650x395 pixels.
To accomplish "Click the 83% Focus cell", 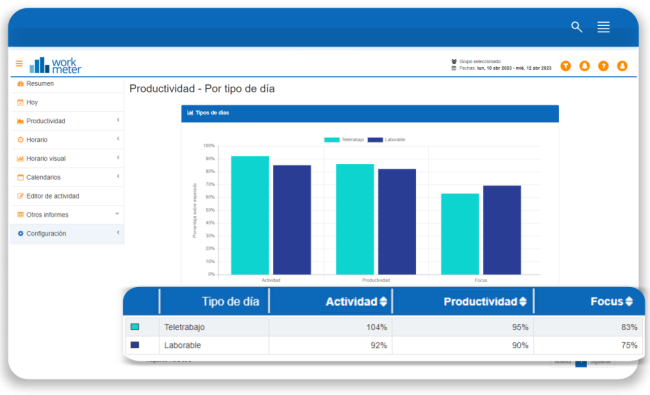I will tap(629, 327).
